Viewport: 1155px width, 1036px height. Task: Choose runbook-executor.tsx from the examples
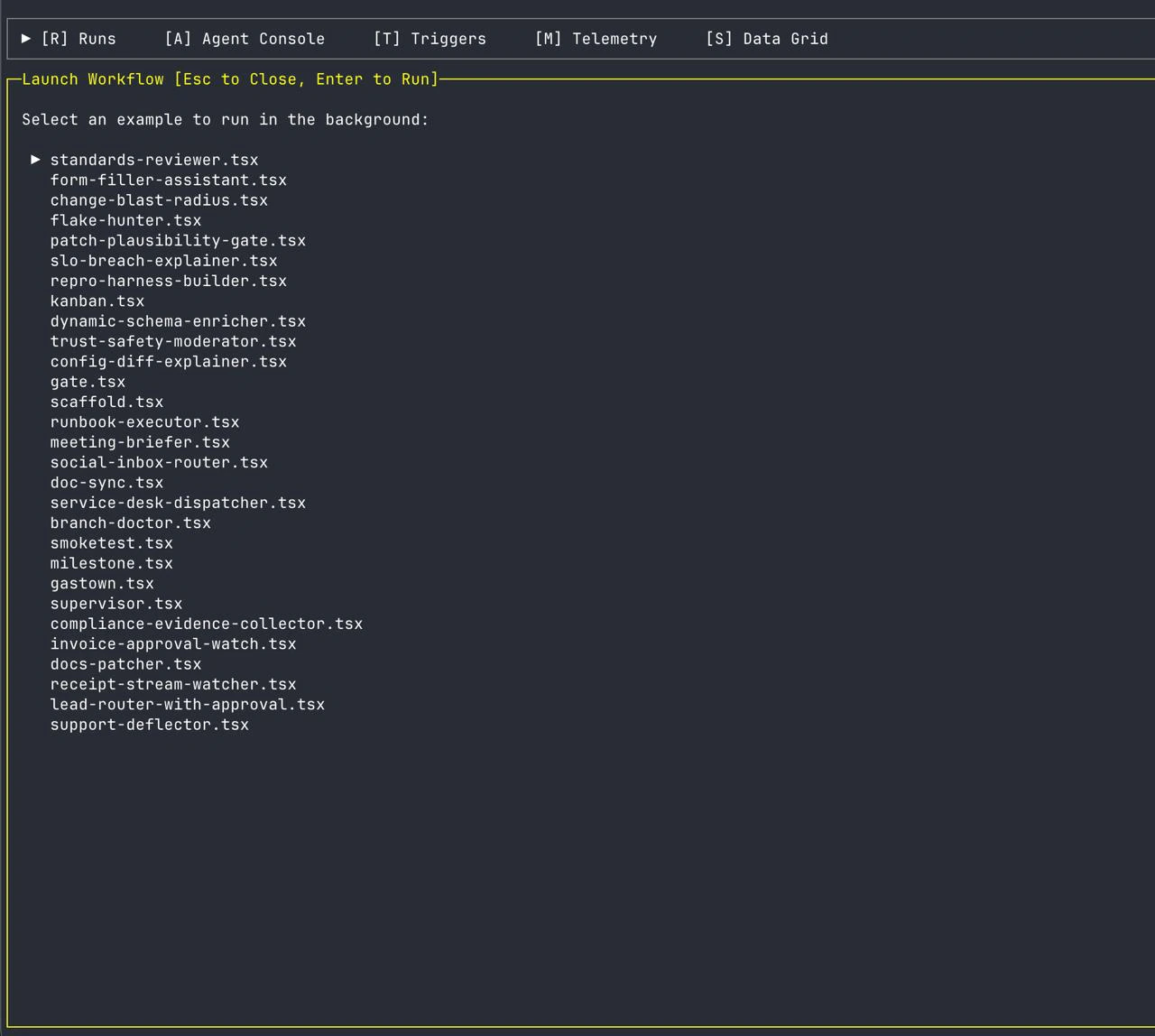pos(144,421)
